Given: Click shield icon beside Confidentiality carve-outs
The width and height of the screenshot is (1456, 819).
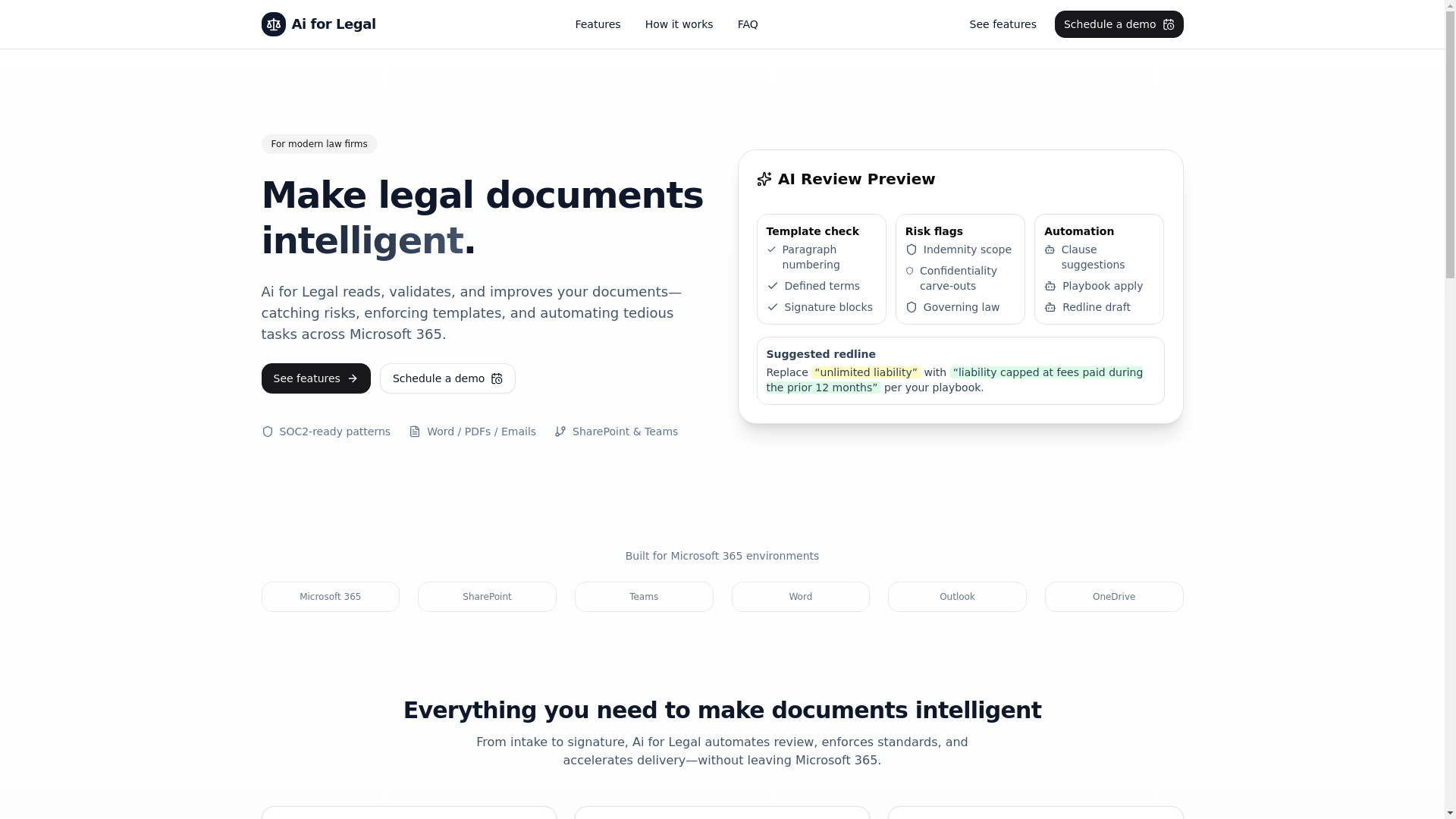Looking at the screenshot, I should pyautogui.click(x=910, y=271).
